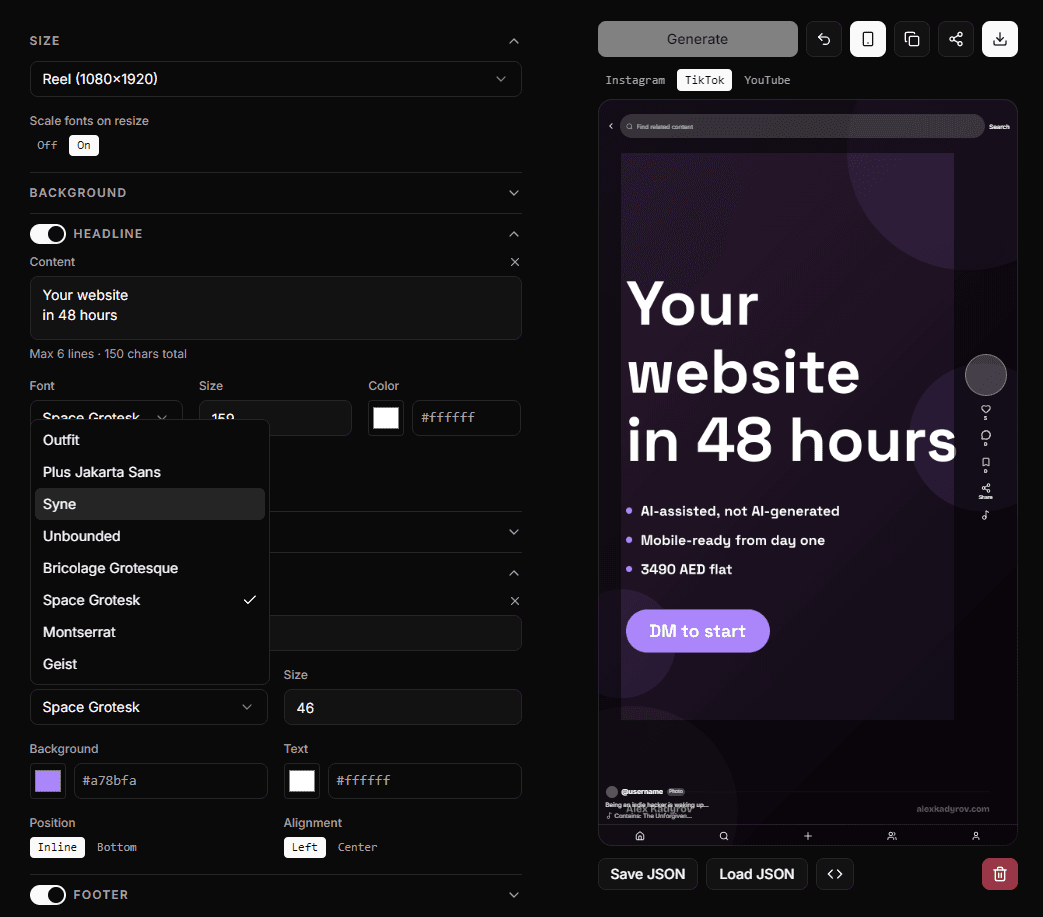Image resolution: width=1043 pixels, height=917 pixels.
Task: Select Montserrat font option
Action: (150, 632)
